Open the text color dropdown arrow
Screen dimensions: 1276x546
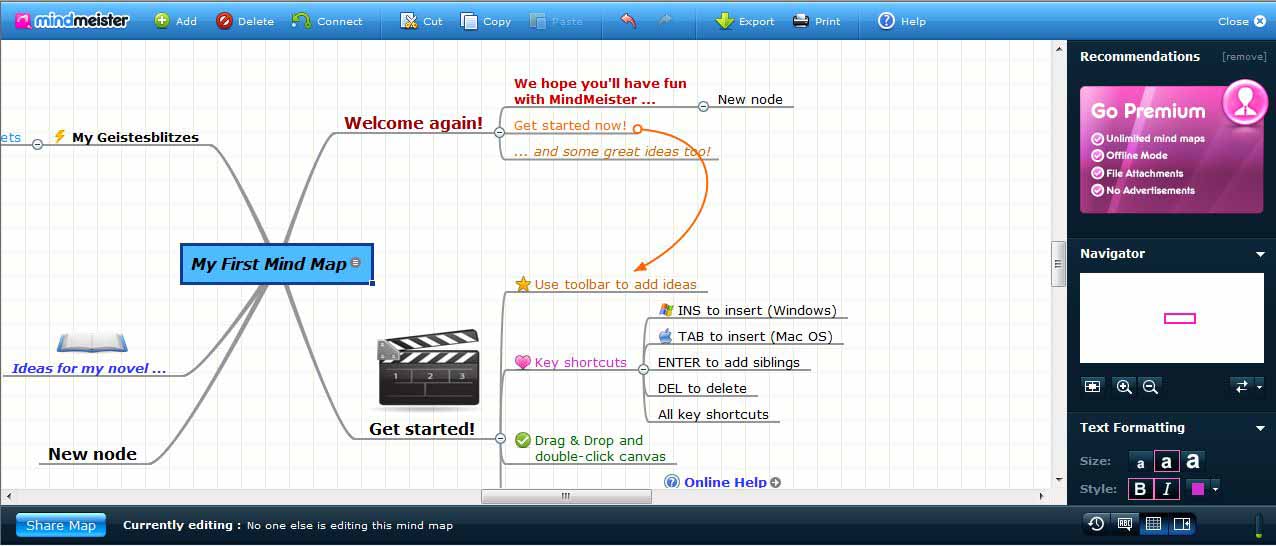[x=1215, y=489]
